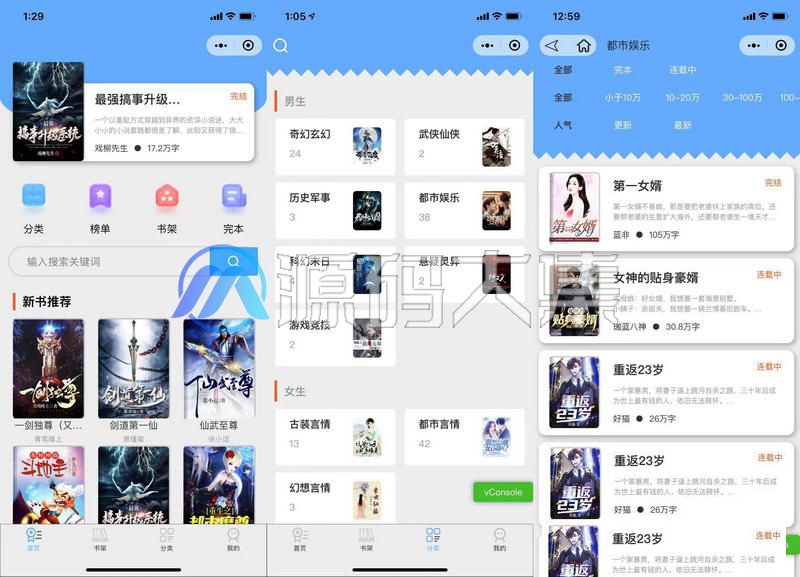This screenshot has height=577, width=800.
Task: Open the 斗地主 book cover
Action: coord(48,485)
